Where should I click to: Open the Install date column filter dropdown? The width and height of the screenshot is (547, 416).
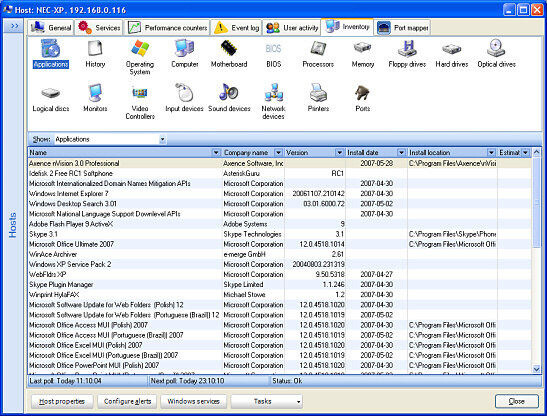[x=401, y=153]
